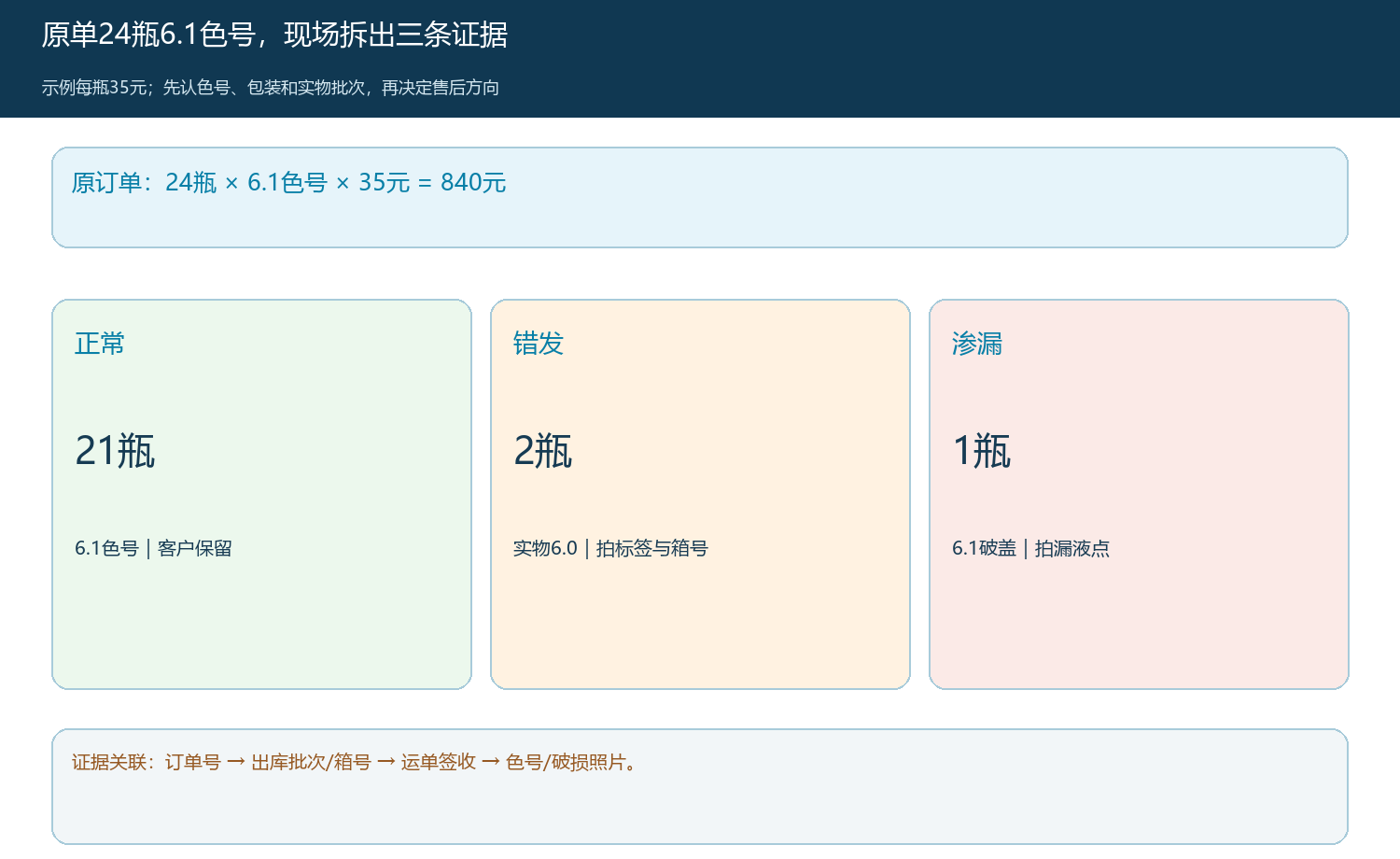Open the orange 错发 card
This screenshot has height=859, width=1400.
[x=700, y=494]
